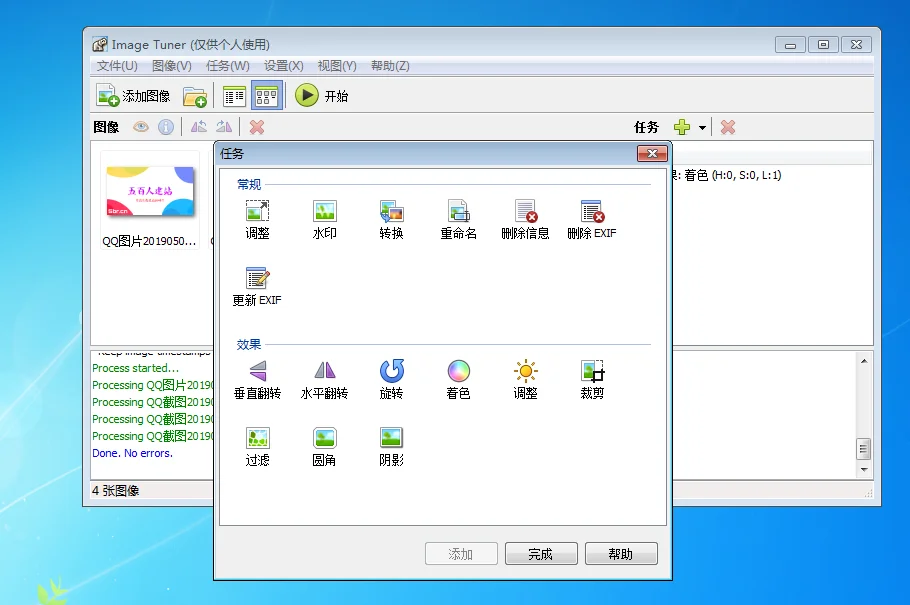Open the 设置(X) menu

(x=284, y=66)
